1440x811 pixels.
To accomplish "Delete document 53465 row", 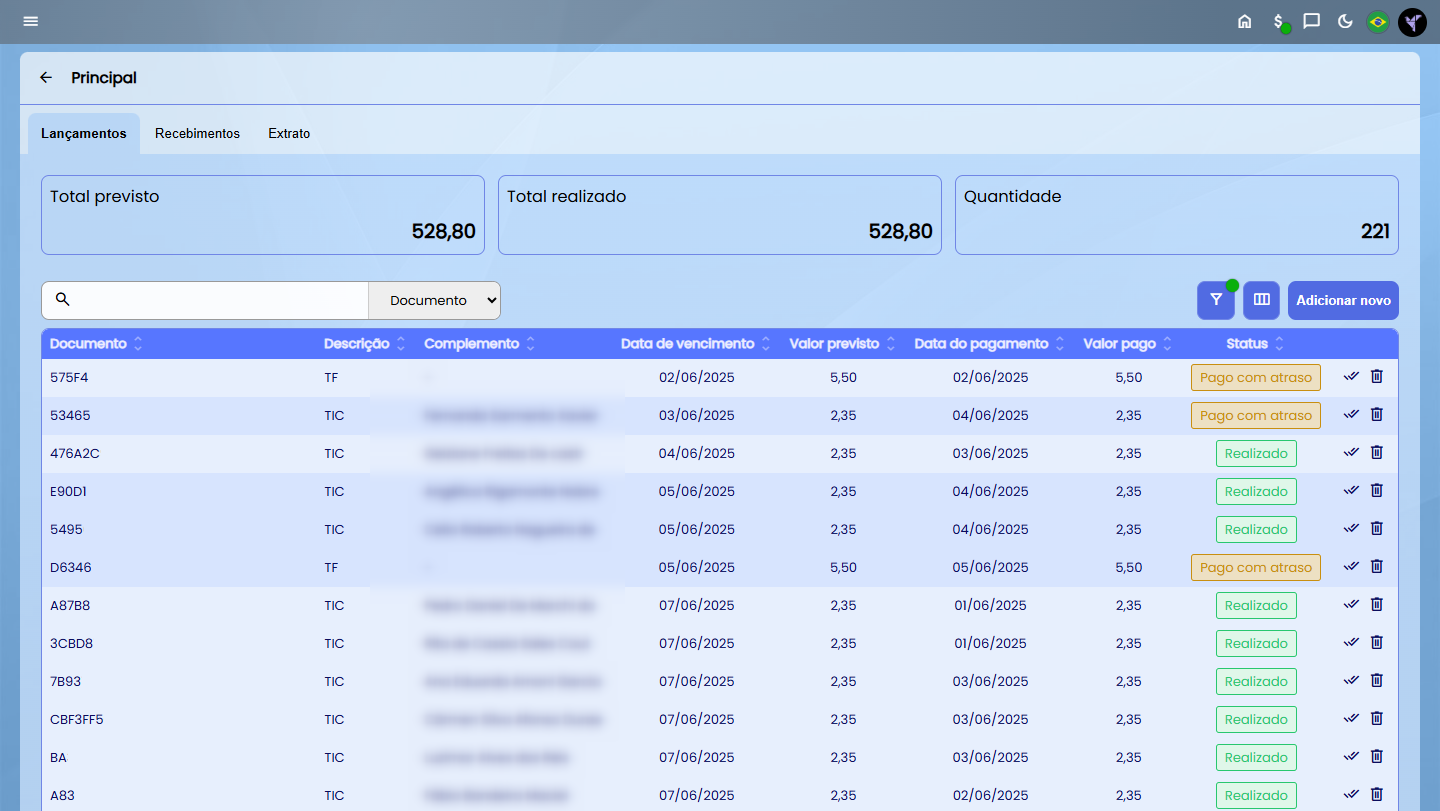I will tap(1377, 414).
